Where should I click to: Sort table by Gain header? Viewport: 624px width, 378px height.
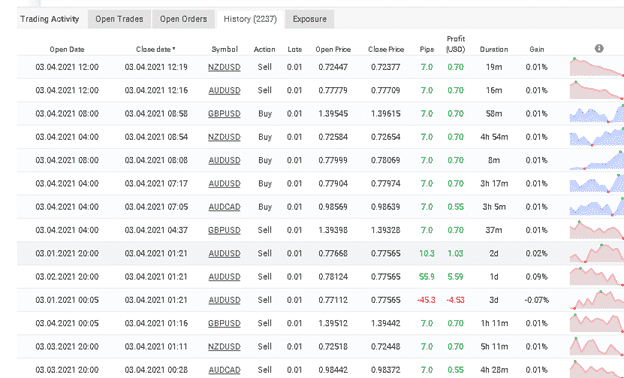pyautogui.click(x=536, y=49)
